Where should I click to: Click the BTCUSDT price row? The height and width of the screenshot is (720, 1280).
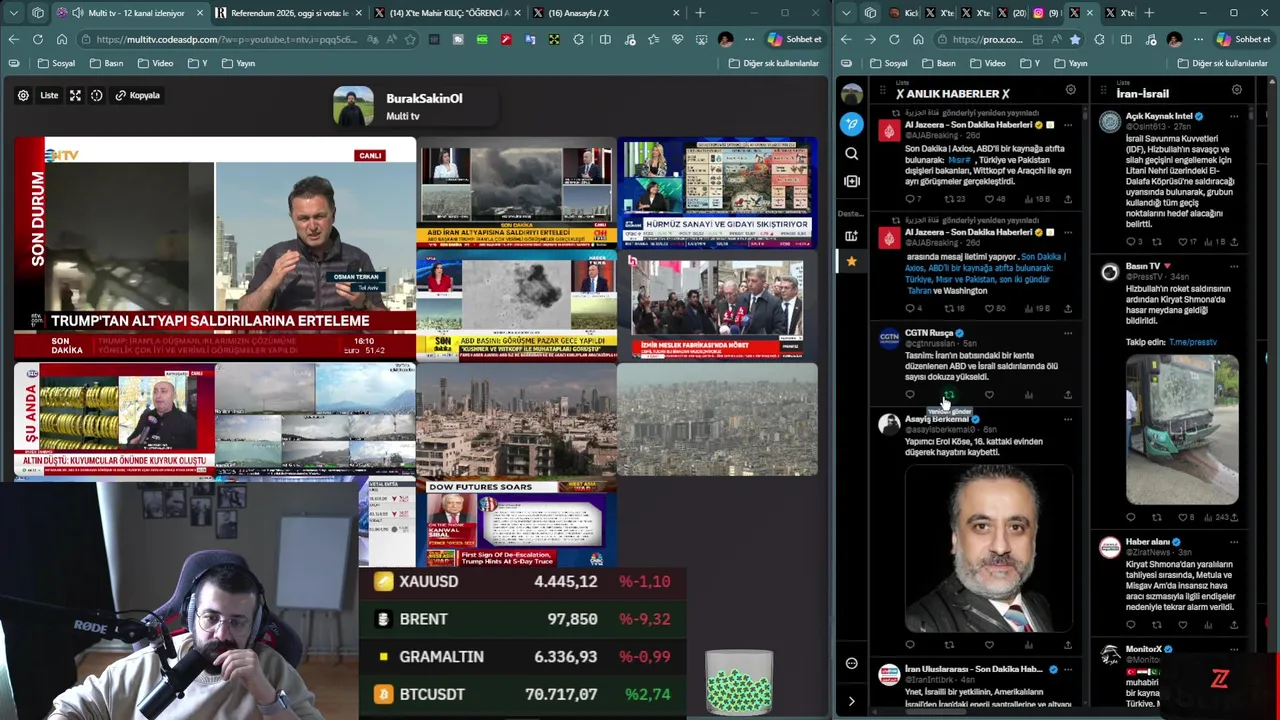pyautogui.click(x=522, y=694)
